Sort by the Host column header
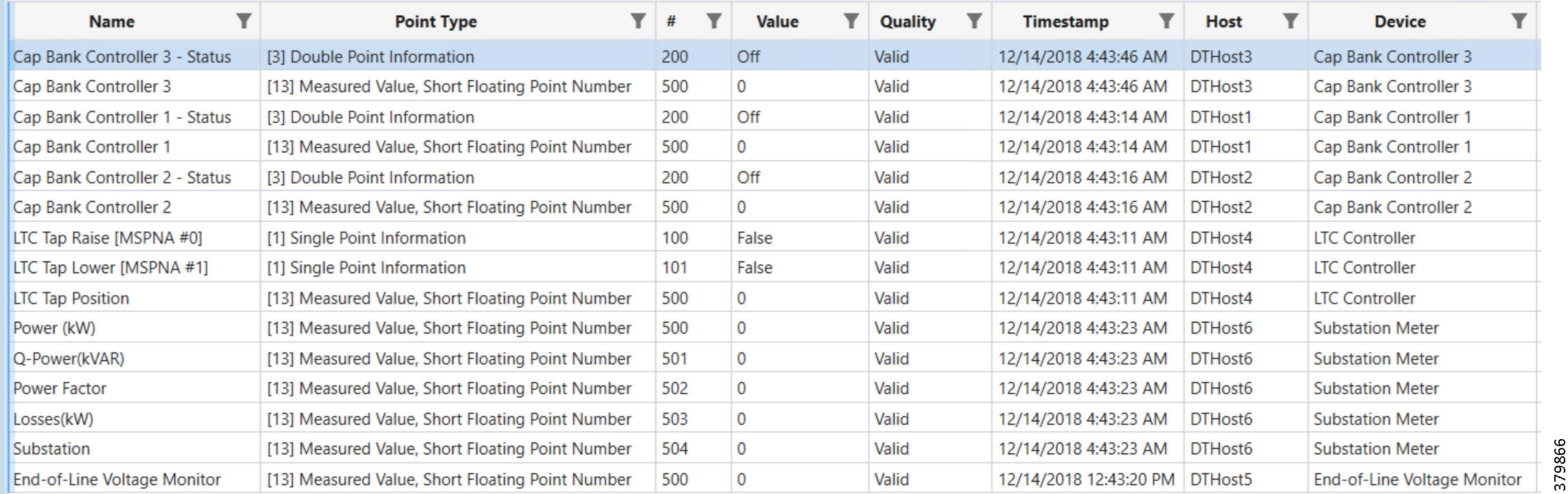The width and height of the screenshot is (1568, 494). pyautogui.click(x=1224, y=22)
